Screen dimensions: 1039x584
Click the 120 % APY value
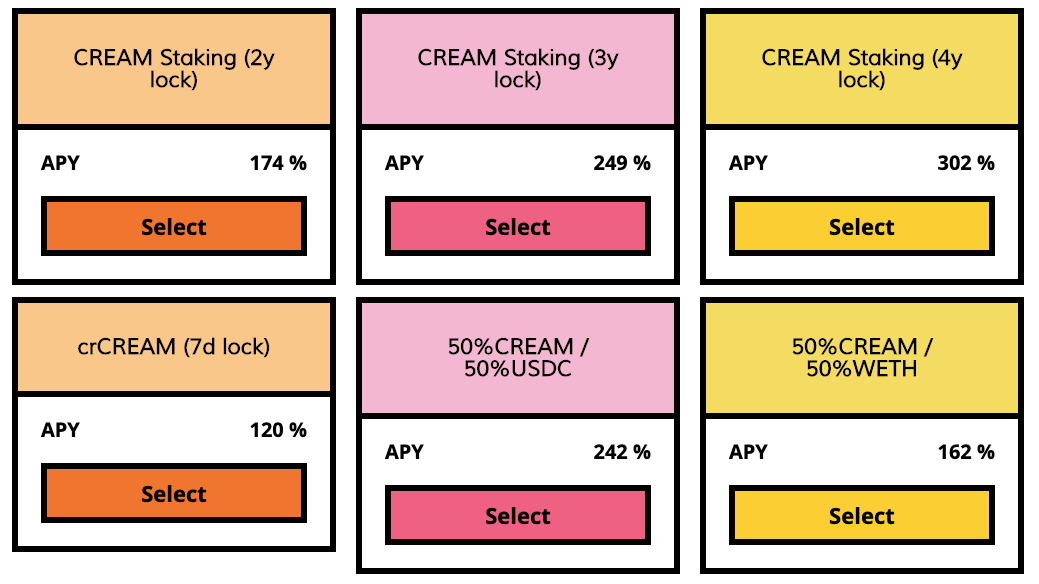278,430
